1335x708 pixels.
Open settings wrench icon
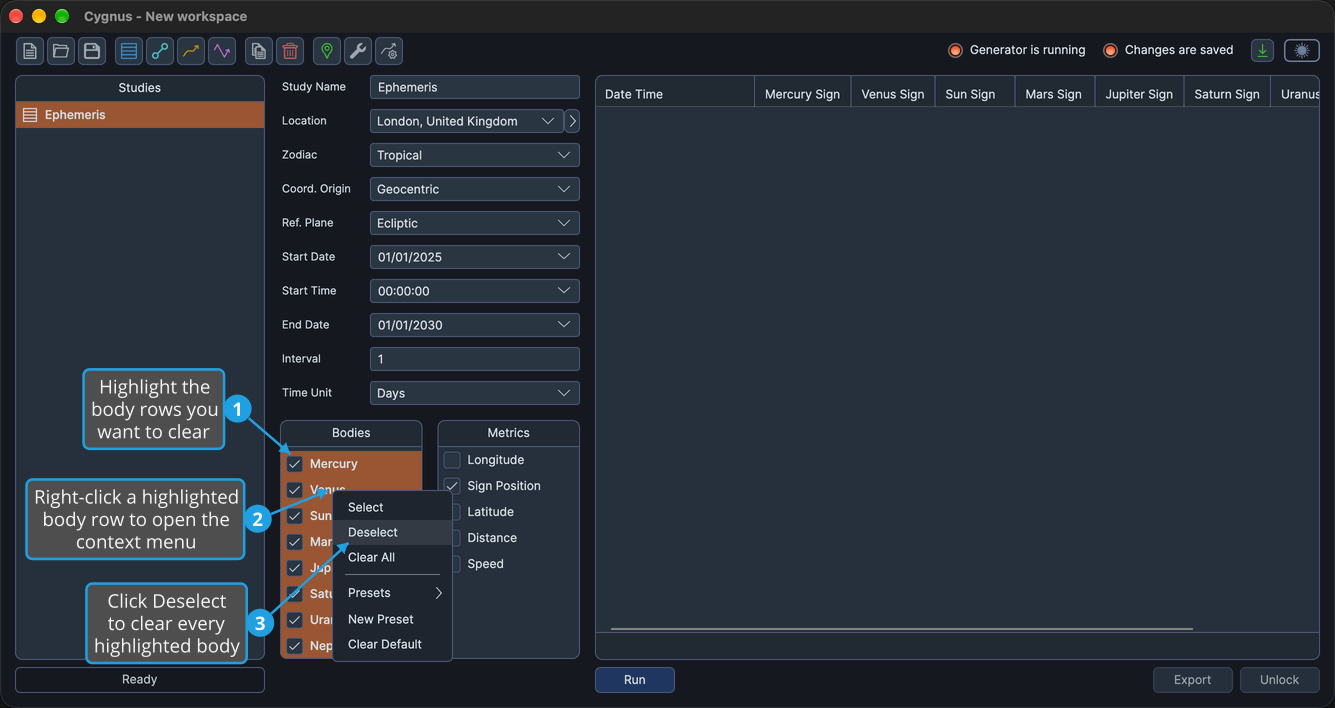358,51
